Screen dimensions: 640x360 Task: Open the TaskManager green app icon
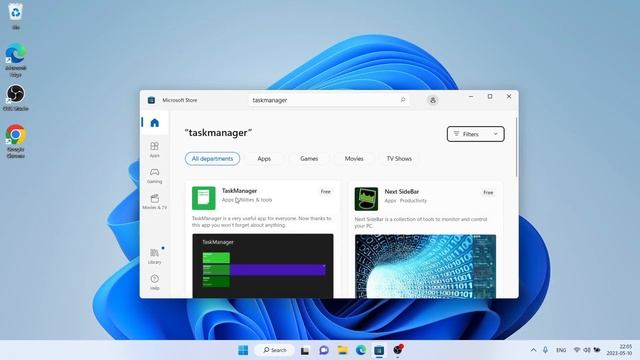(204, 198)
